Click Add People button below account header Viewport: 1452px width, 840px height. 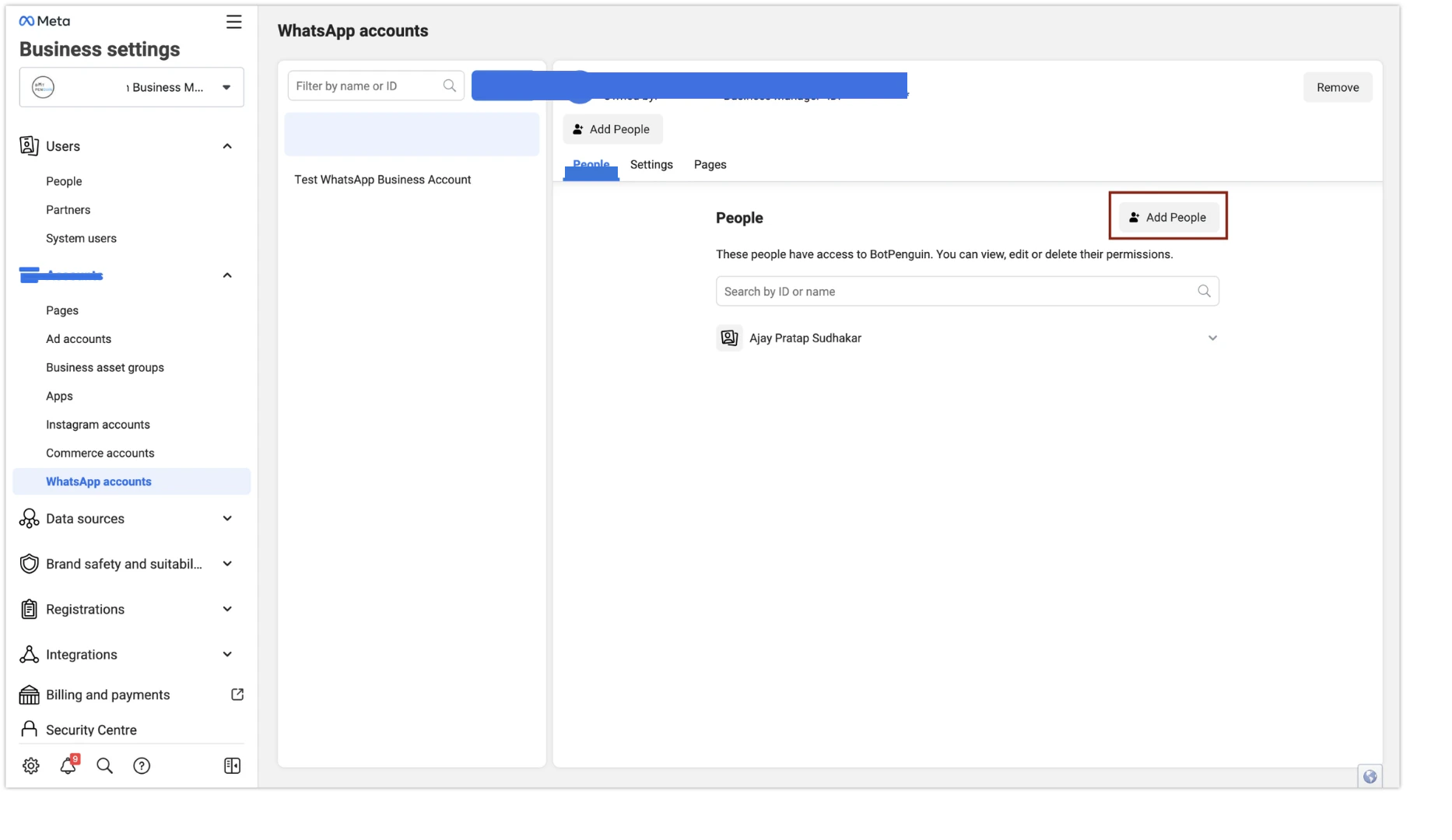[612, 129]
